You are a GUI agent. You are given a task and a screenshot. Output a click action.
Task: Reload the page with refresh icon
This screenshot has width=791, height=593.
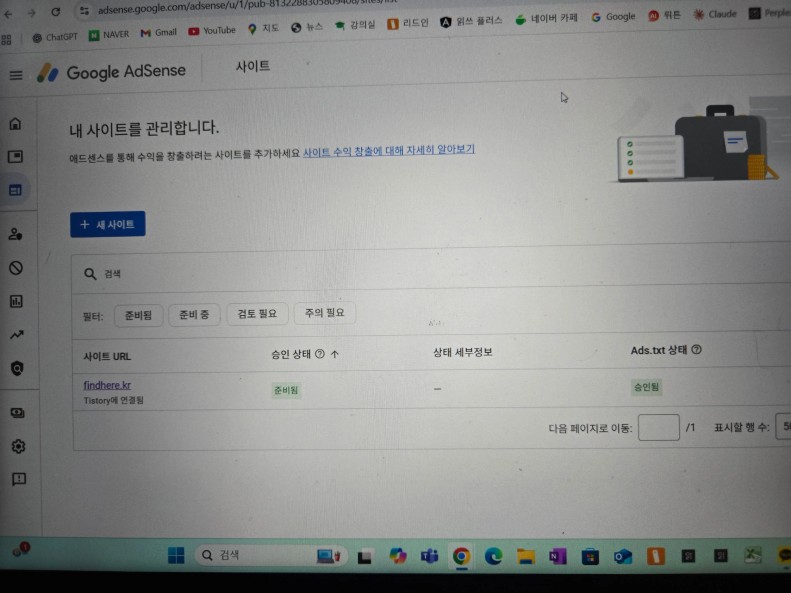[55, 12]
